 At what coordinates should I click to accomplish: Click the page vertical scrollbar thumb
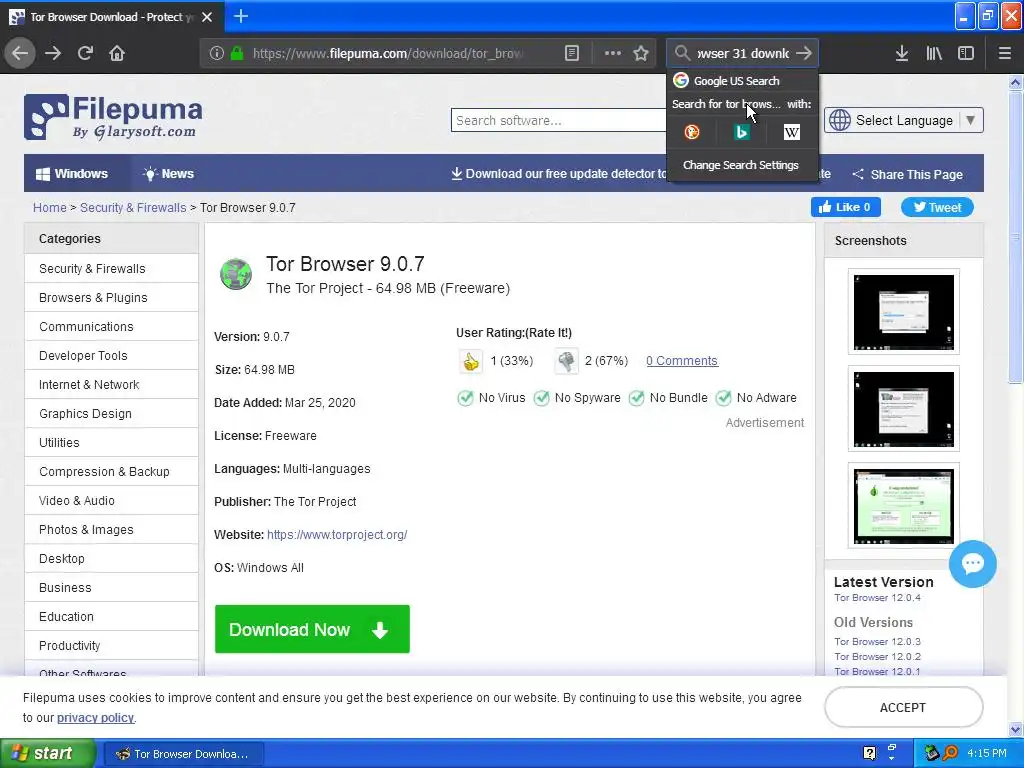pyautogui.click(x=1015, y=237)
